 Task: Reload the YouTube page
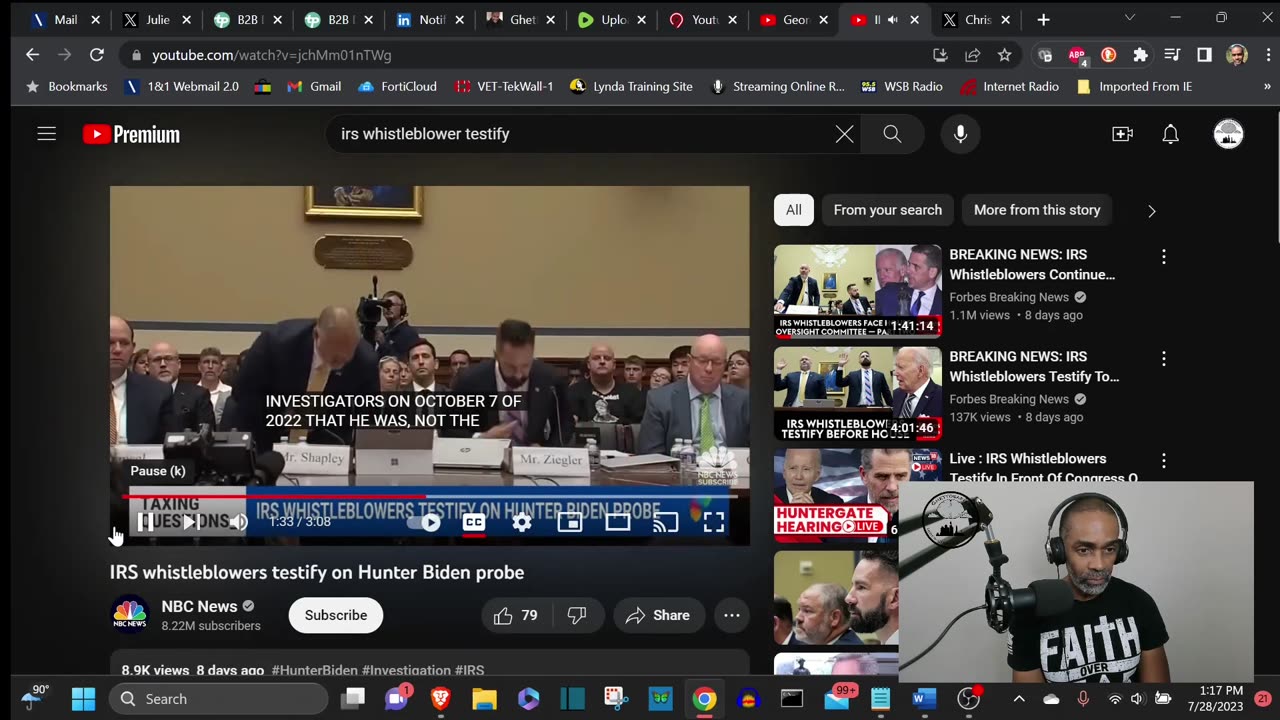97,55
